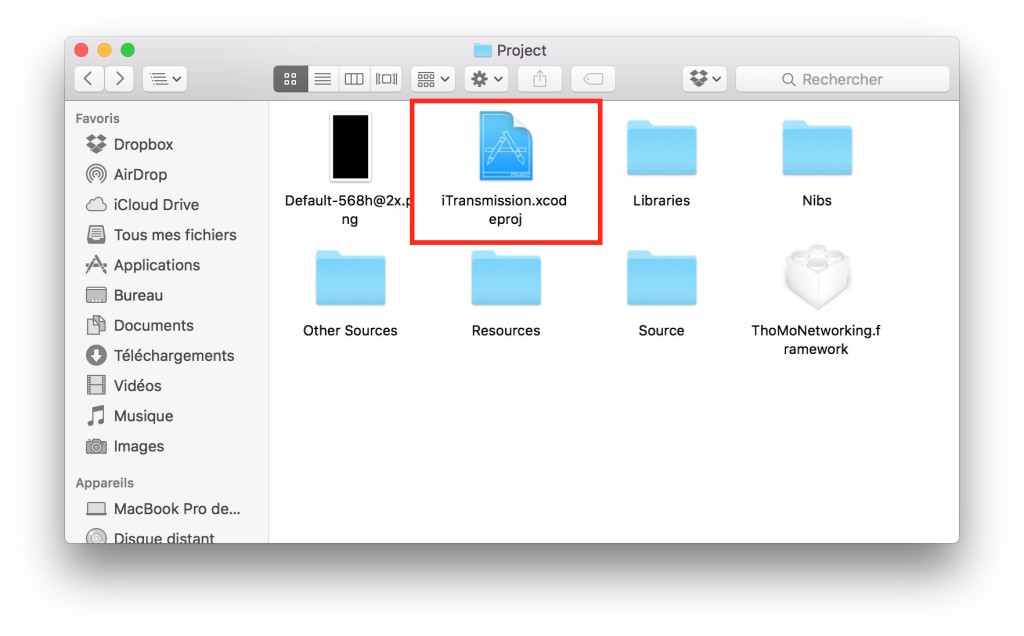Switch to list view mode
Image resolution: width=1024 pixels, height=636 pixels.
[x=323, y=79]
